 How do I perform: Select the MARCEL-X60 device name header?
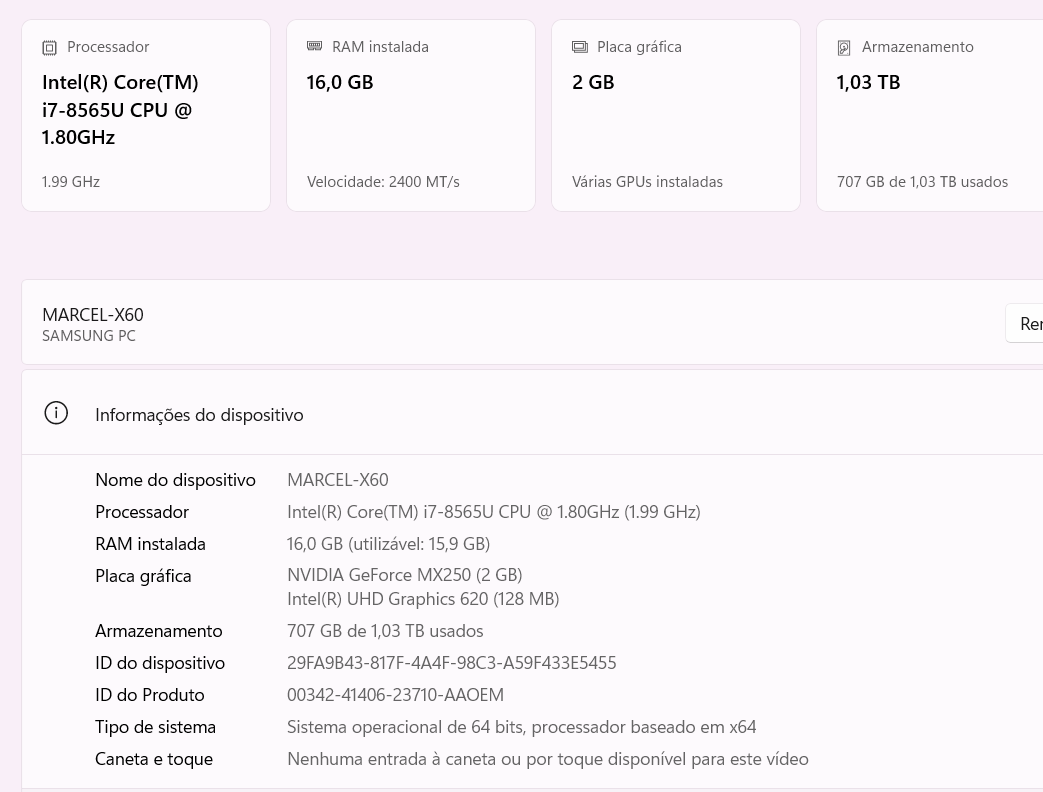[92, 315]
